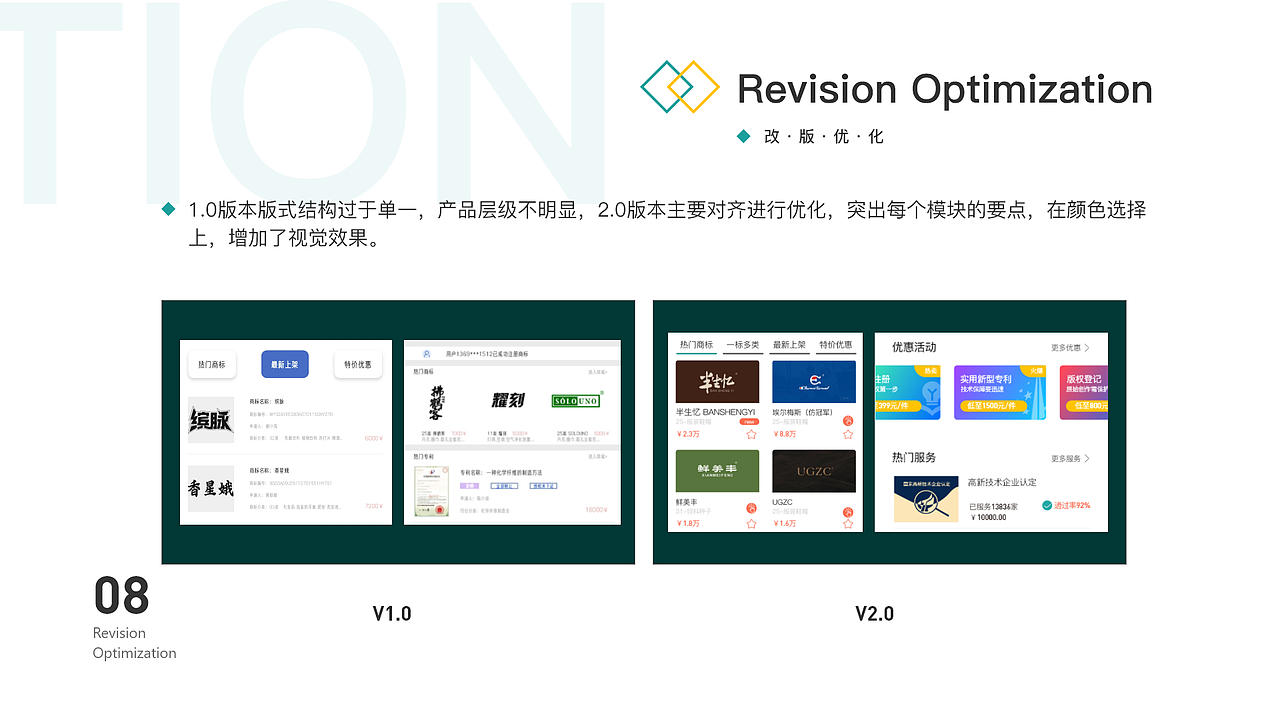Click the user avatar icon in V1.0 header
The image size is (1280, 720).
coord(427,352)
